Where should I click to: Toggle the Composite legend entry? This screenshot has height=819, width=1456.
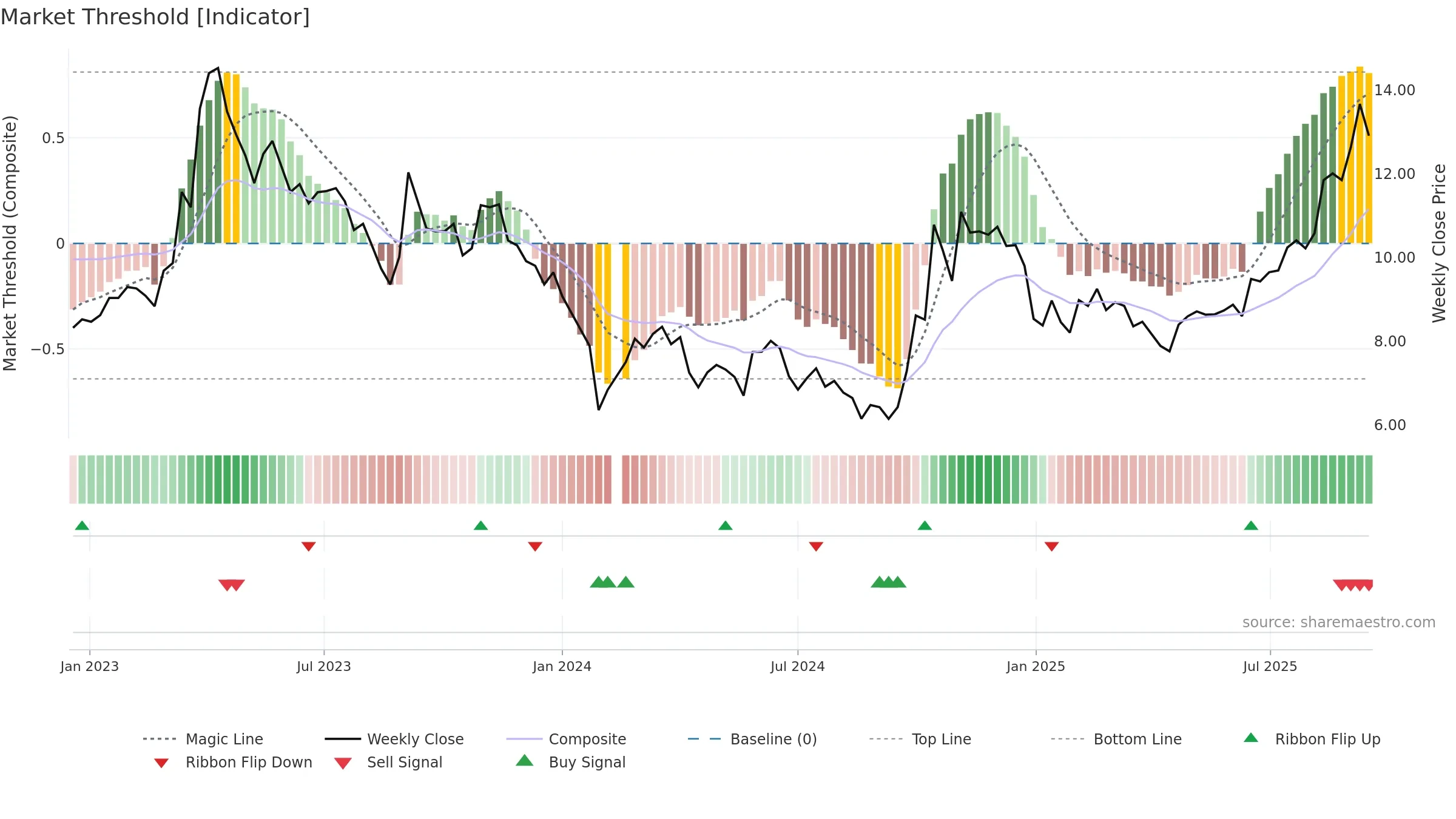click(566, 739)
